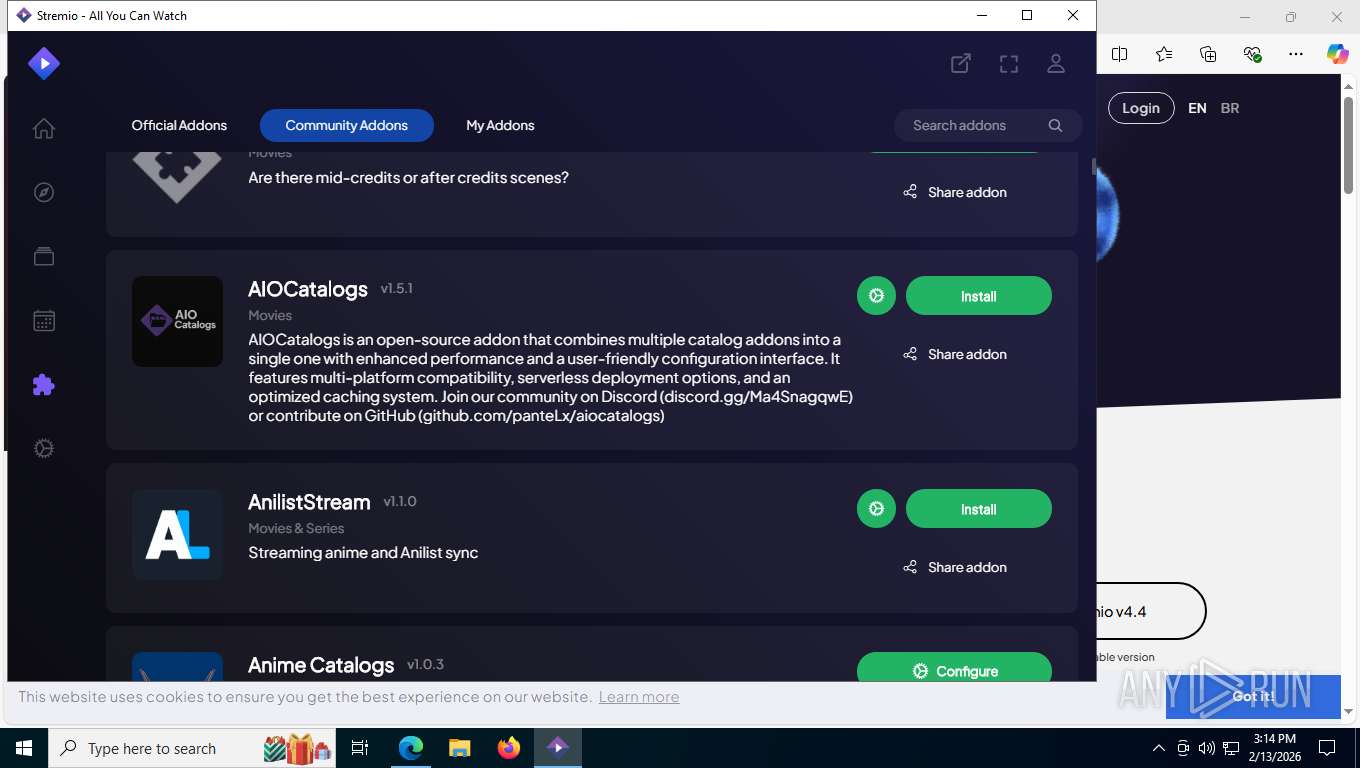This screenshot has width=1360, height=768.
Task: Share the after-credits addon
Action: coord(955,192)
